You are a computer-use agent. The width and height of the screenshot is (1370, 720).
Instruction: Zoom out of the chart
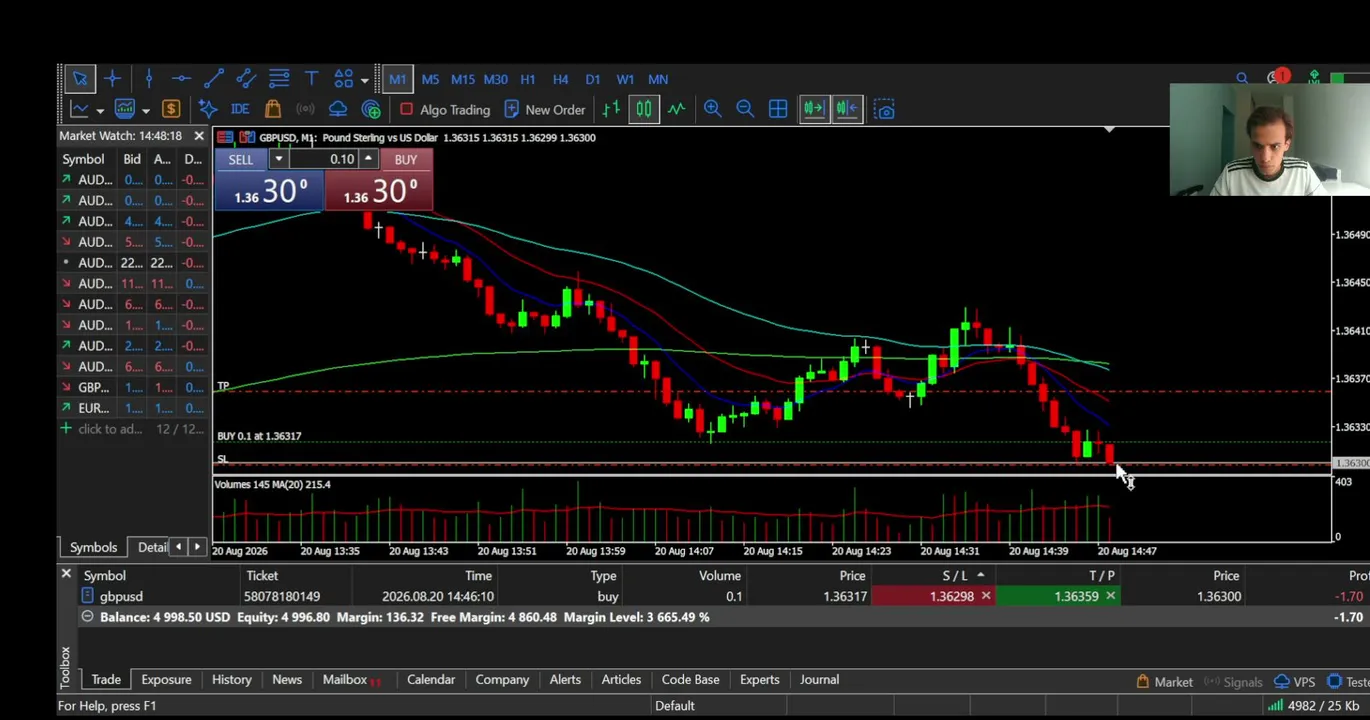[x=745, y=110]
